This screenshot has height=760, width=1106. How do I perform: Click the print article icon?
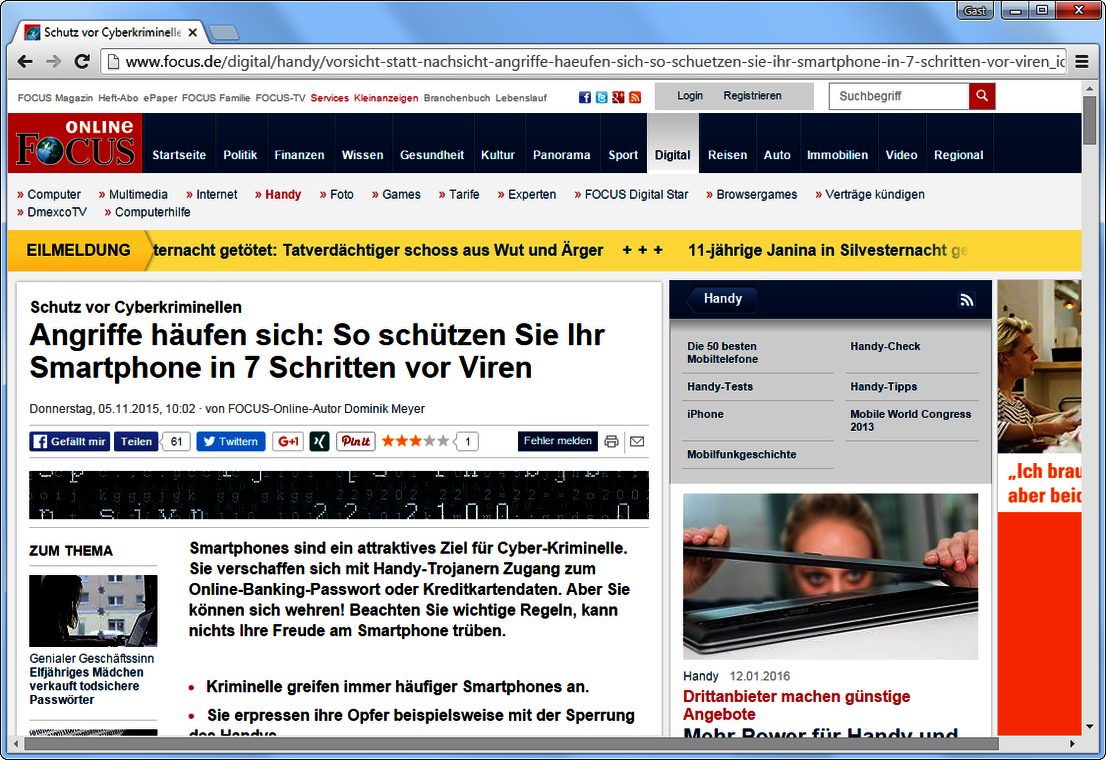point(611,441)
